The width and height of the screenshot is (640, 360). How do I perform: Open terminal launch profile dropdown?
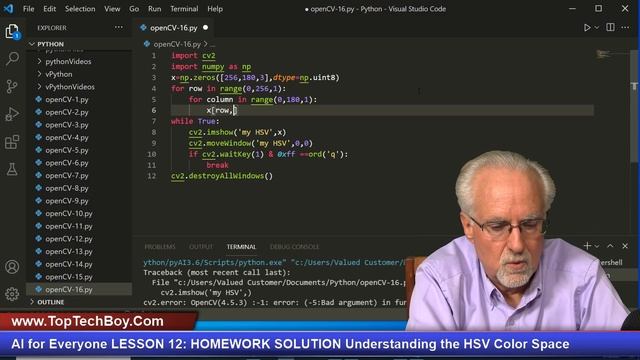597,246
